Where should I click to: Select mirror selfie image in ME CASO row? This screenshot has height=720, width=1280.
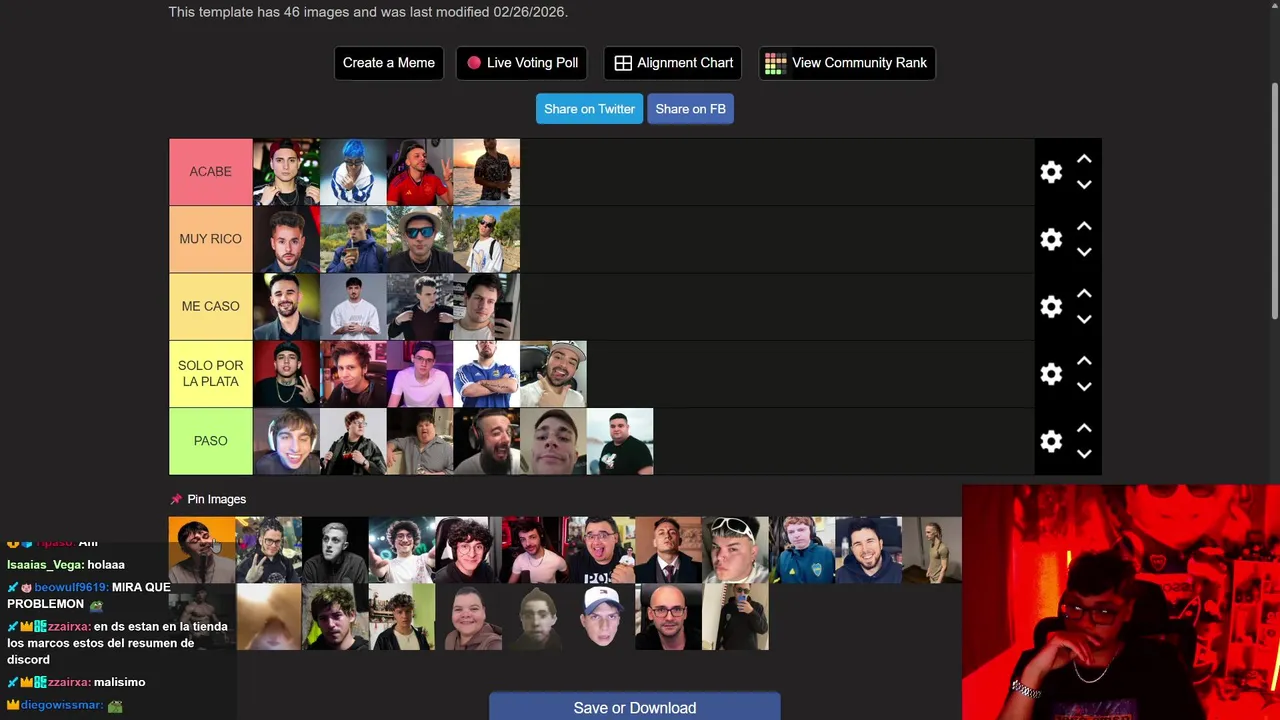(x=486, y=307)
